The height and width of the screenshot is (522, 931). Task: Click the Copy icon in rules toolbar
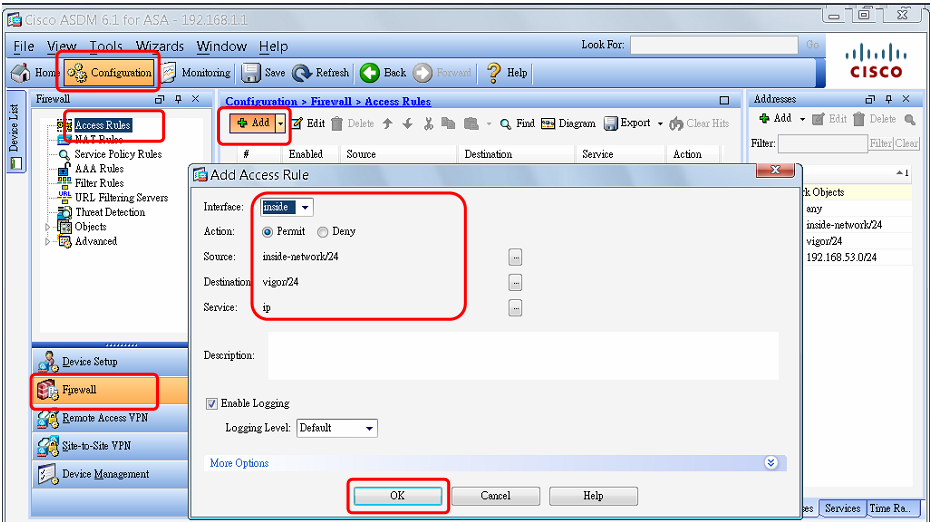point(448,124)
